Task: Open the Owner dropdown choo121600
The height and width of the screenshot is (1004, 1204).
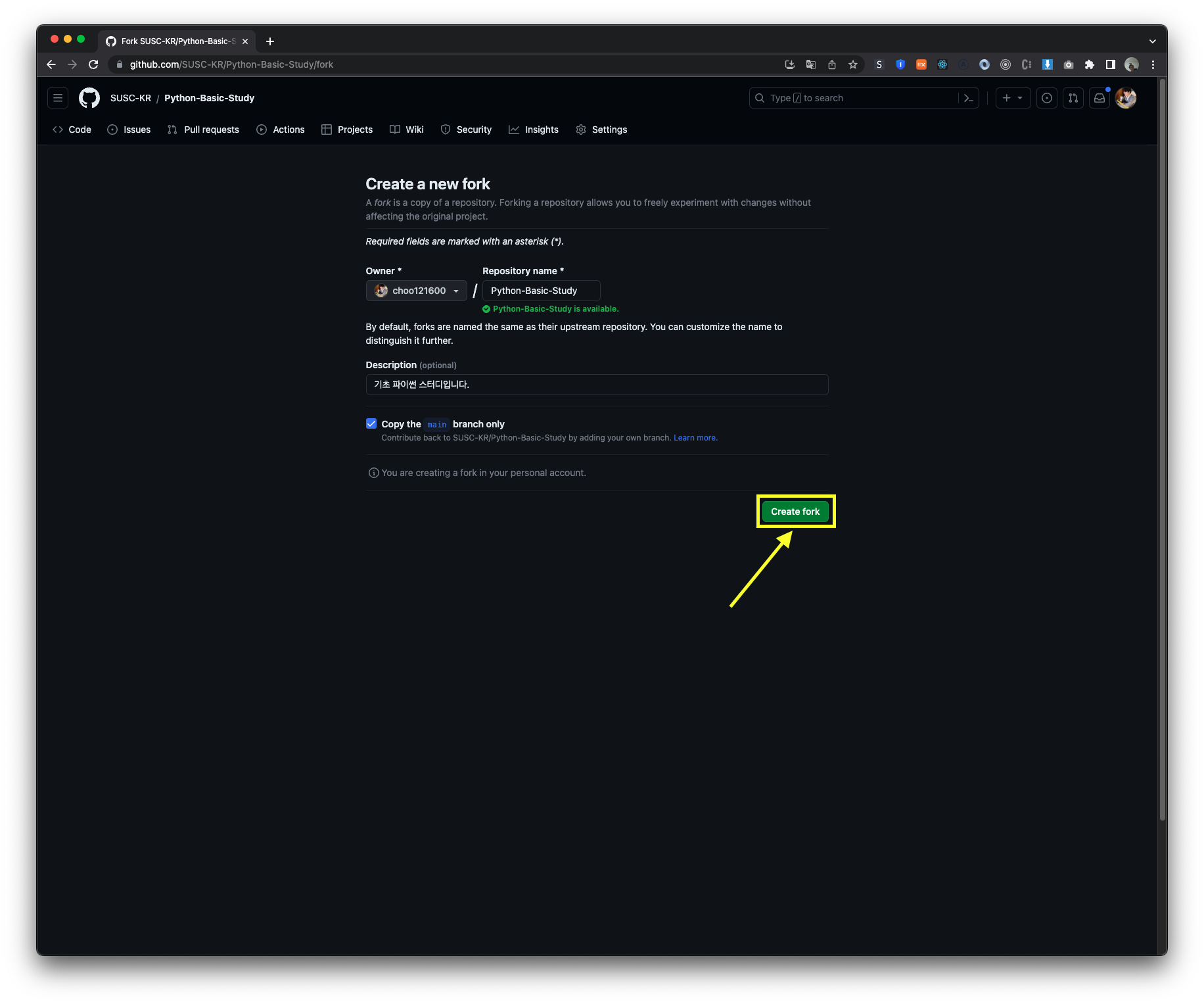Action: tap(416, 291)
